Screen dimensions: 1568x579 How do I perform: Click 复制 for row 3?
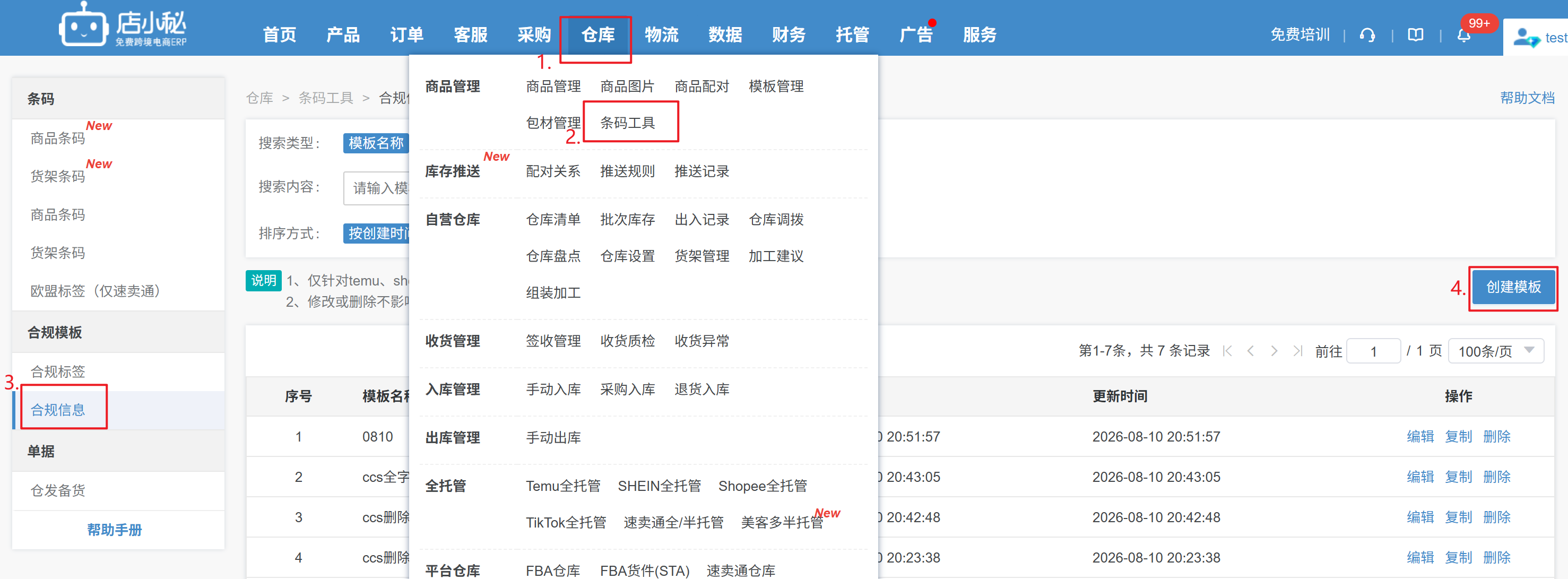coord(1459,517)
